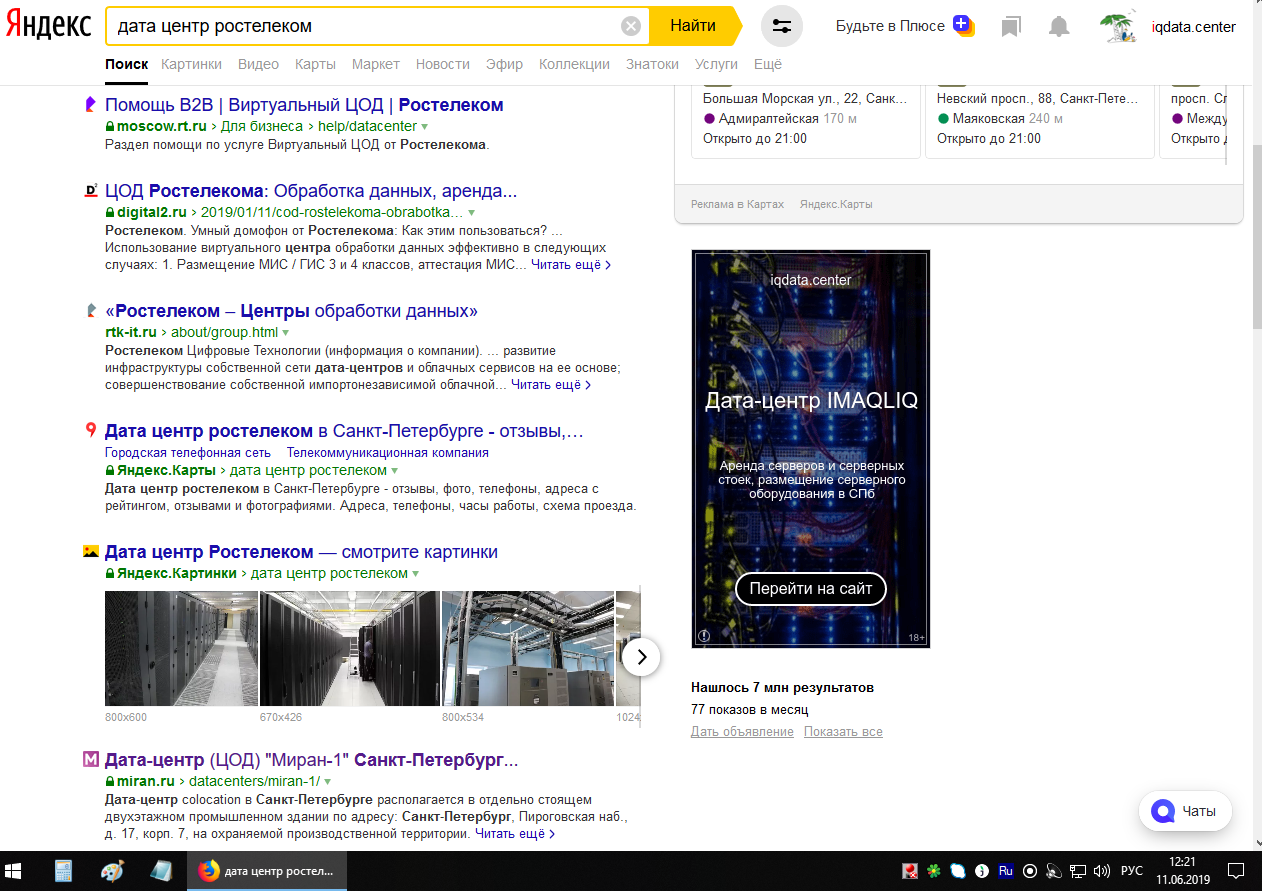Expand dropdown arrow after miran.ru datacenters URL

(328, 782)
